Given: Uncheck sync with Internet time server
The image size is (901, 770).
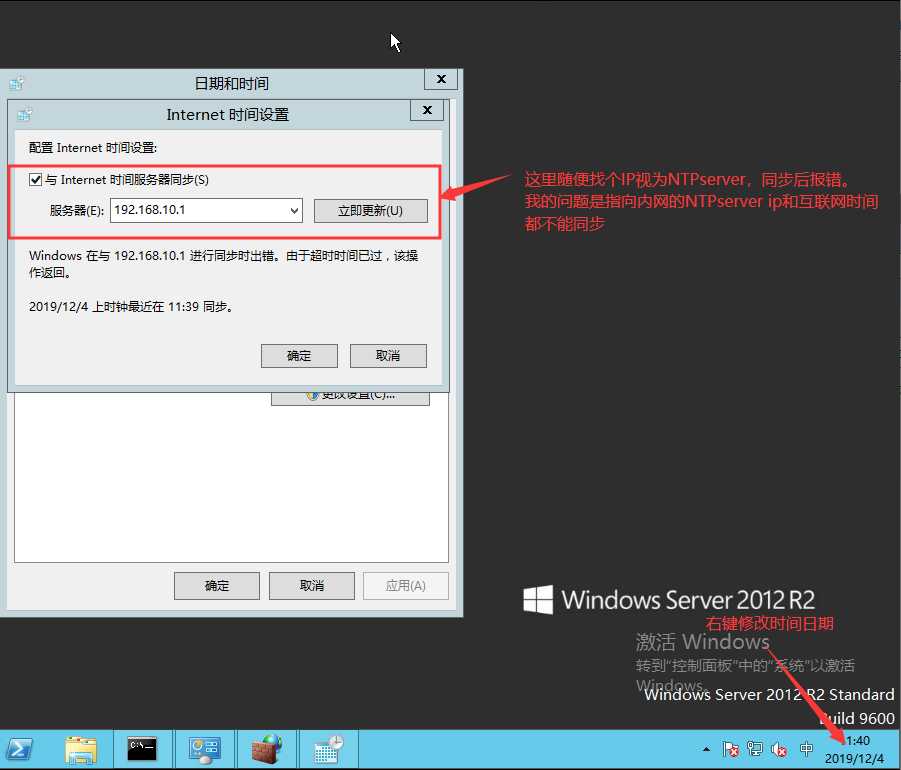Looking at the screenshot, I should [36, 180].
